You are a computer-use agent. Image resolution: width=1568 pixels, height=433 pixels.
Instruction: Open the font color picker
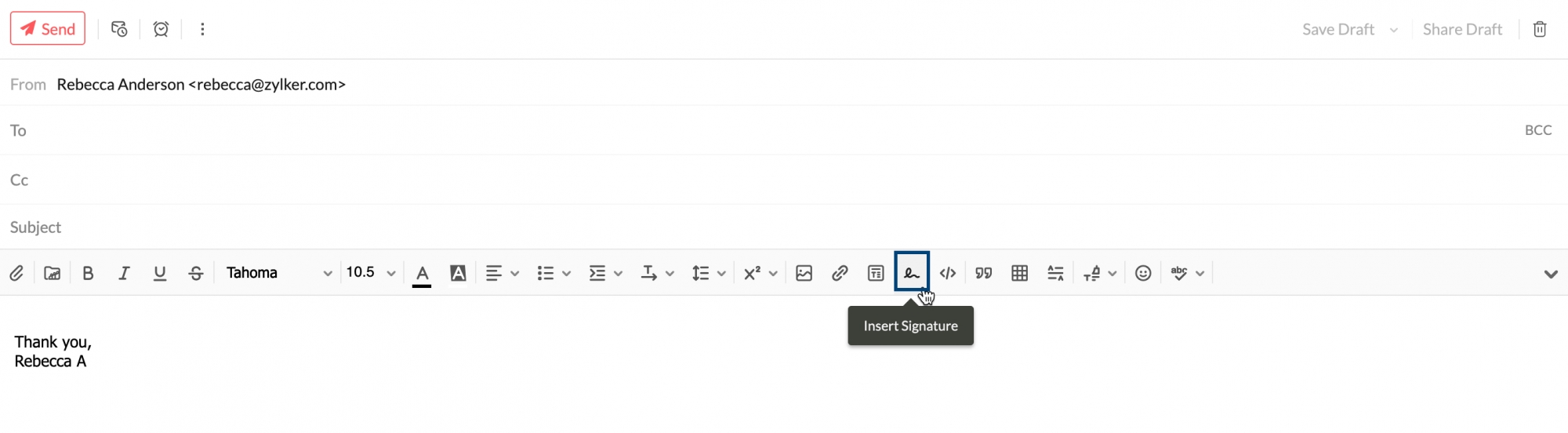pos(422,274)
